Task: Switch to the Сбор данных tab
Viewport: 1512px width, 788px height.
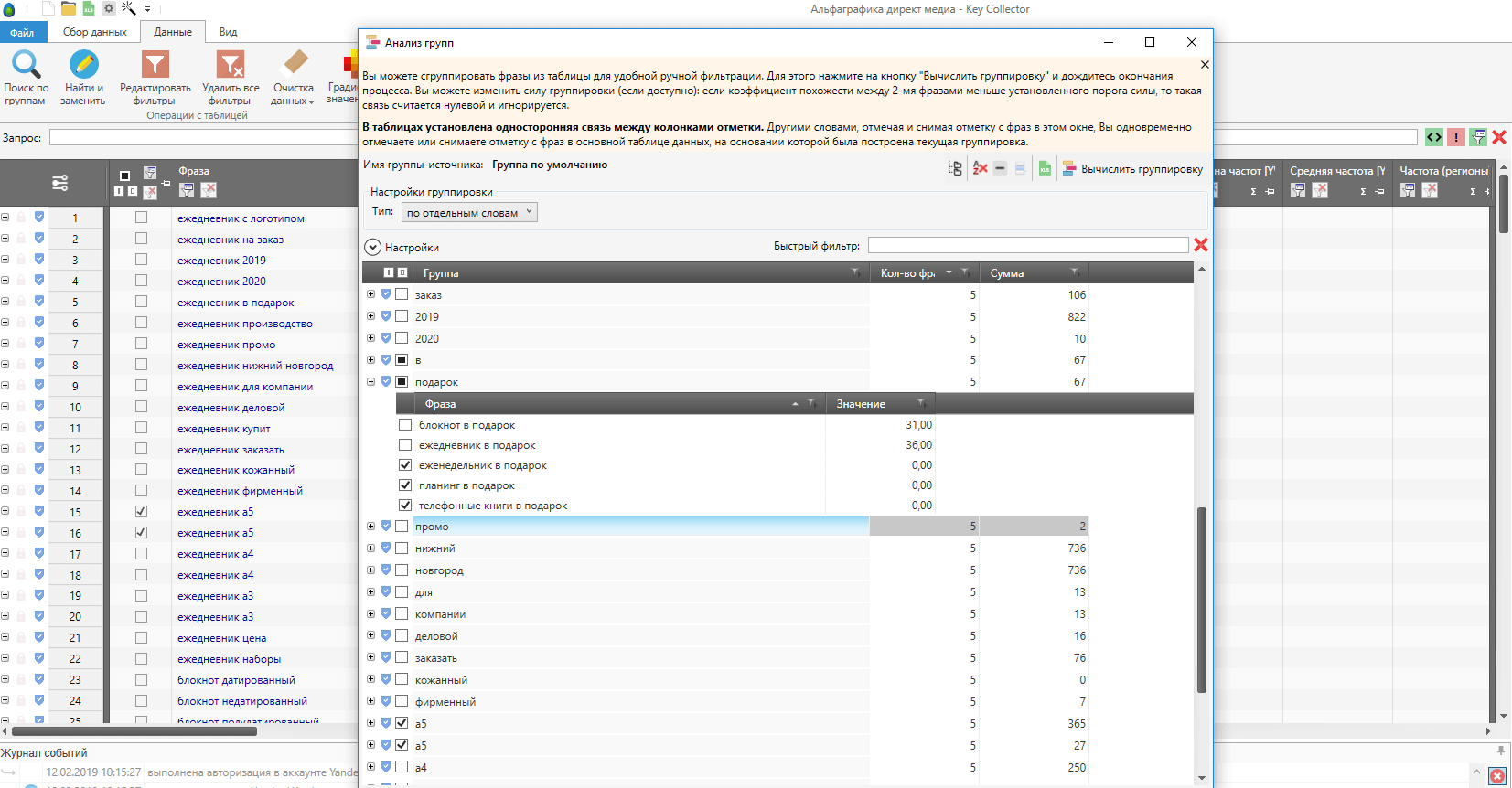Action: point(94,32)
